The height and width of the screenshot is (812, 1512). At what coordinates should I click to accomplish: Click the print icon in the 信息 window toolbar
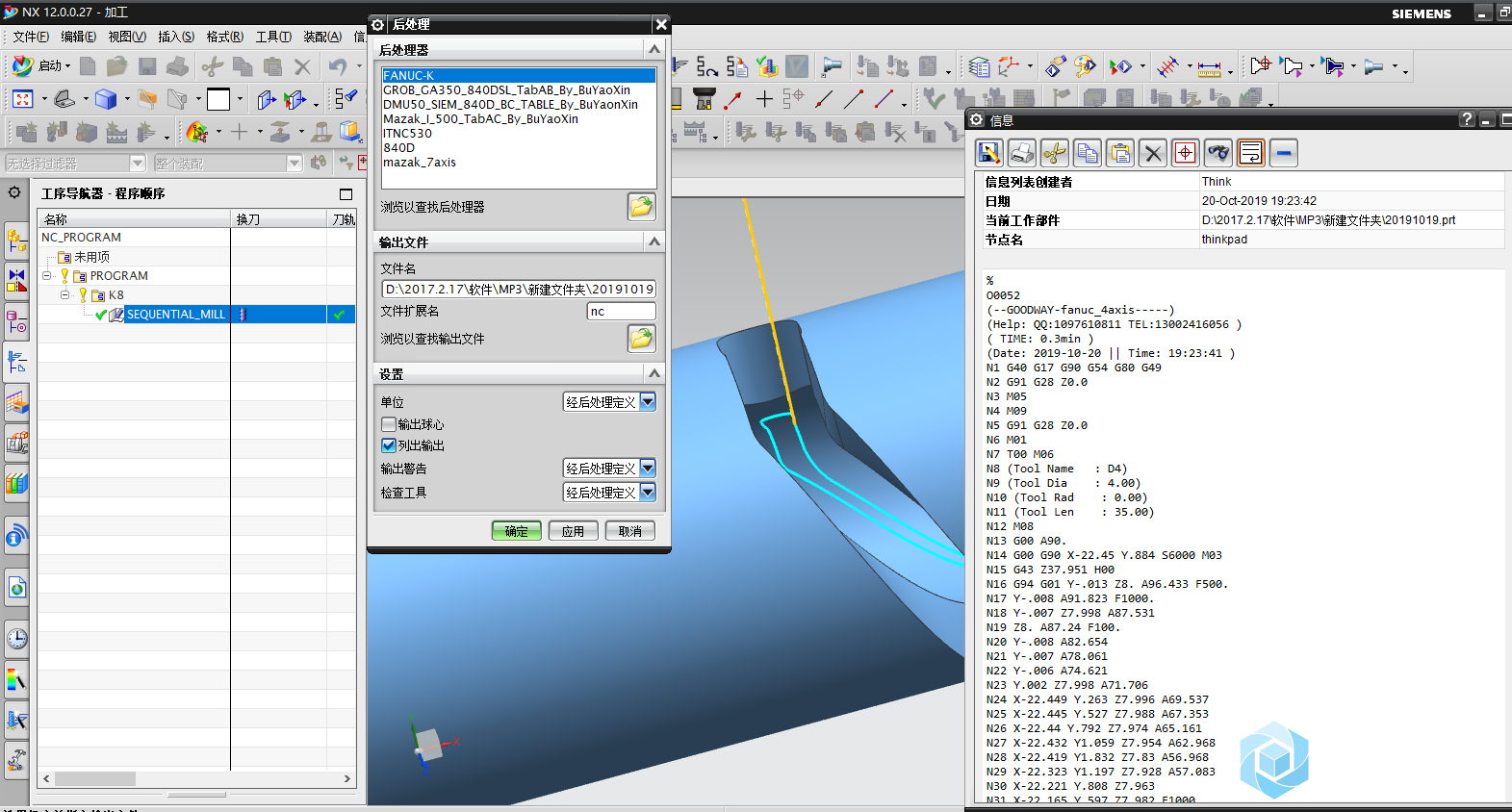coord(1022,152)
